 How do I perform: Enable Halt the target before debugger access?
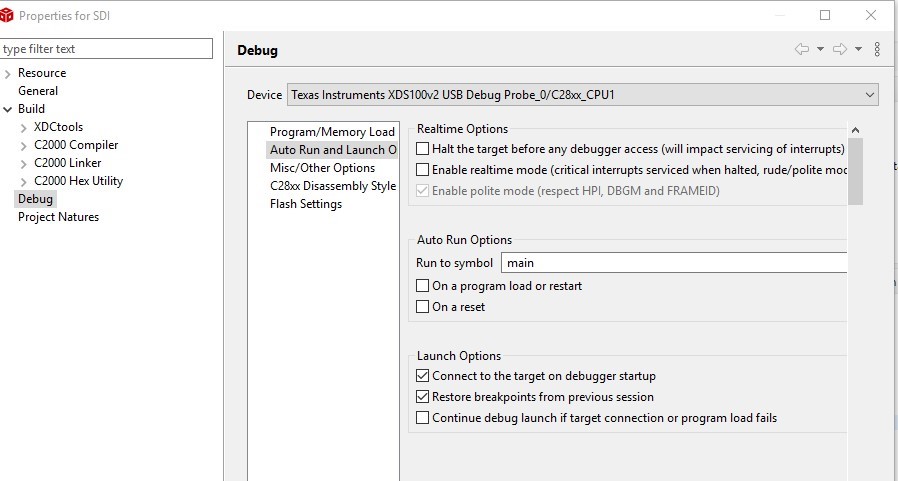pos(422,149)
